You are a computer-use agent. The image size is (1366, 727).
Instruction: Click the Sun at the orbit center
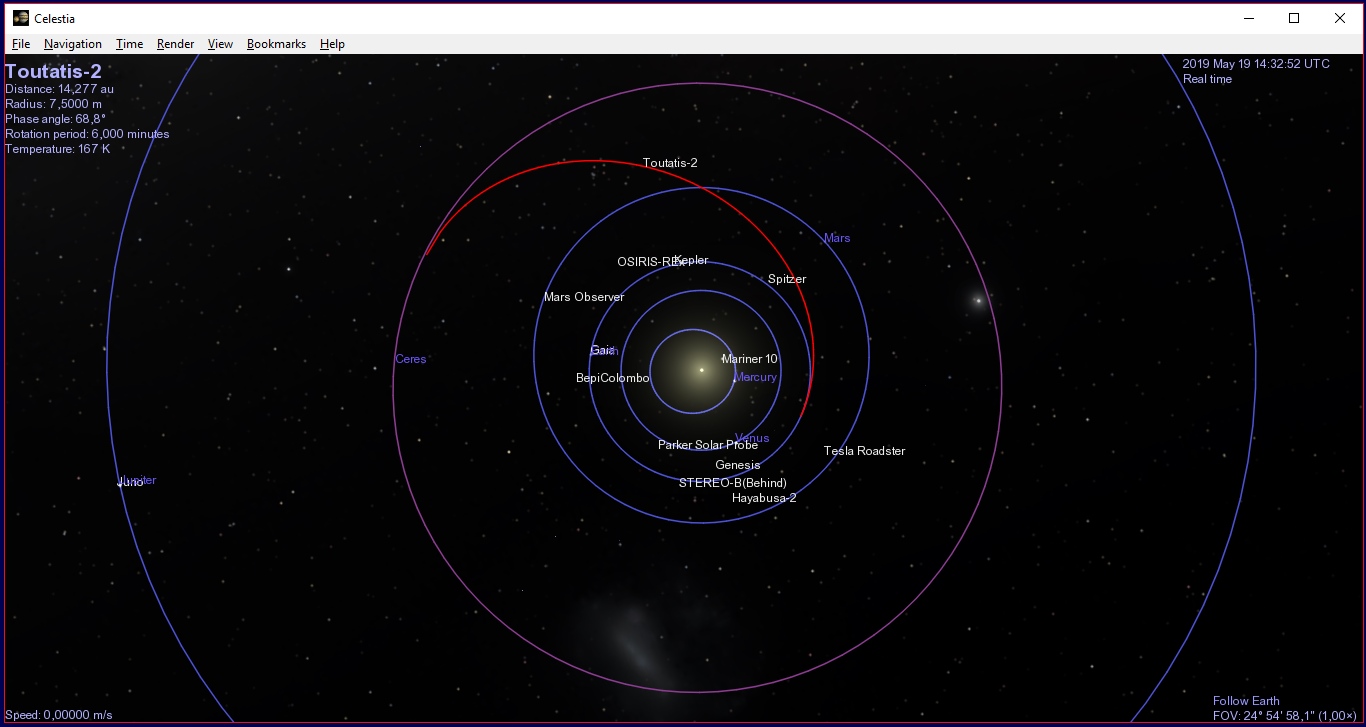tap(701, 370)
